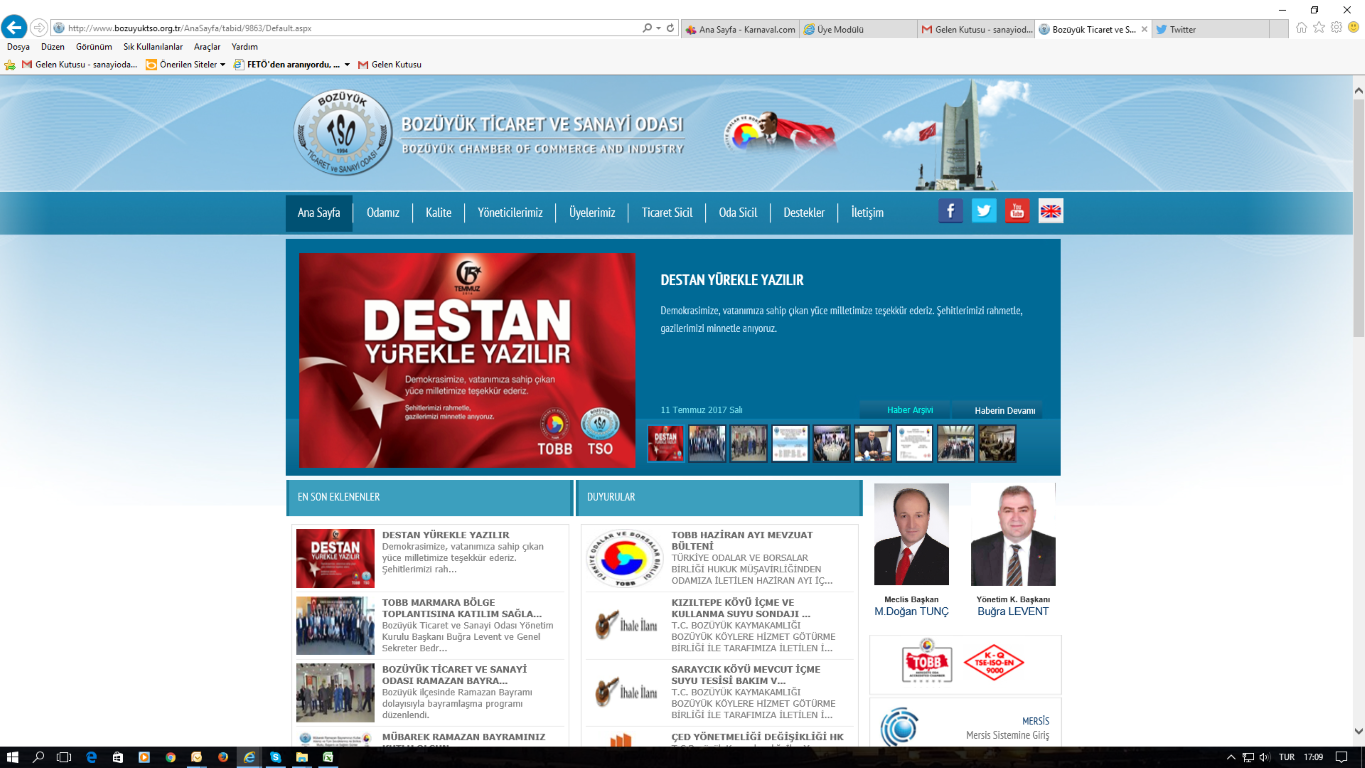
Task: Open Windows Store from taskbar
Action: (118, 757)
